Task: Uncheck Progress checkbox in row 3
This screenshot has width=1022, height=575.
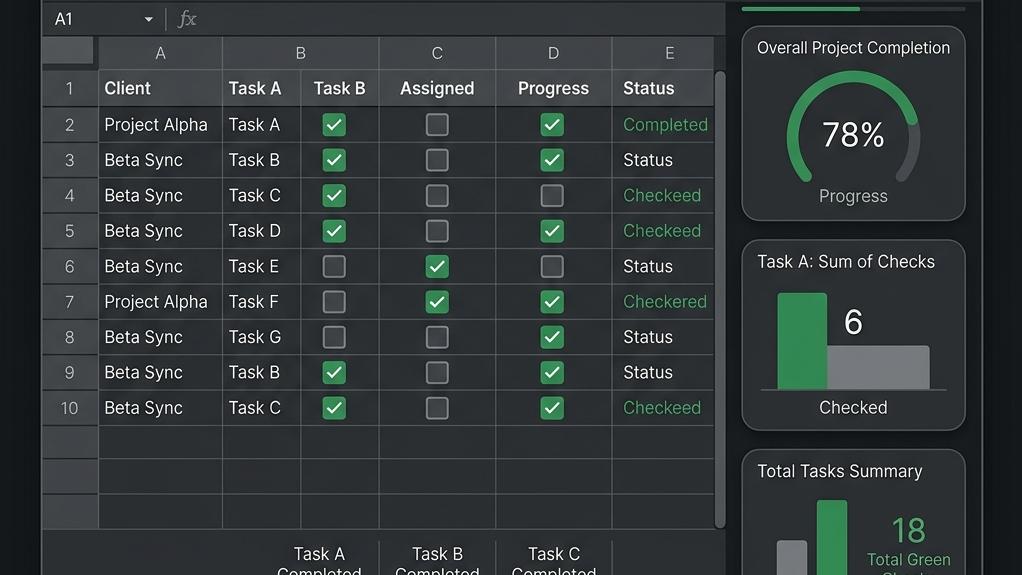Action: pyautogui.click(x=552, y=160)
